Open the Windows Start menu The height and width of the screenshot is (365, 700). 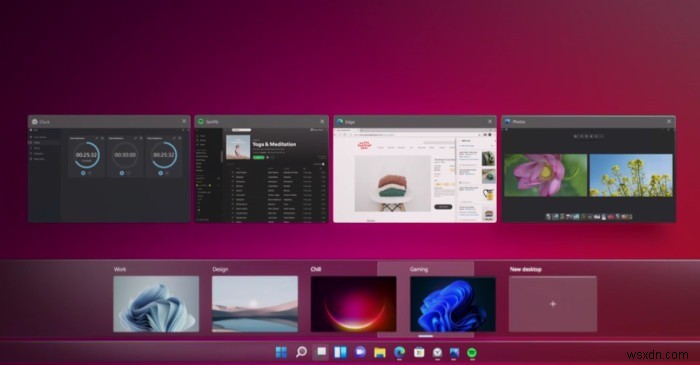(x=281, y=353)
